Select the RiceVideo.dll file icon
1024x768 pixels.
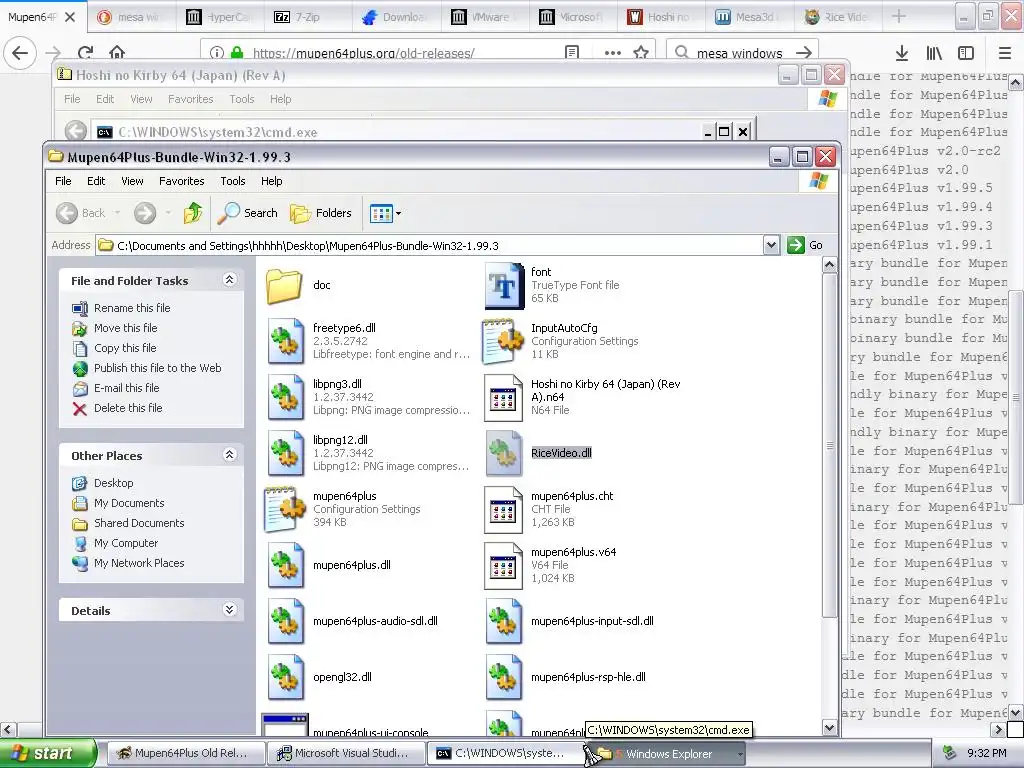tap(504, 453)
